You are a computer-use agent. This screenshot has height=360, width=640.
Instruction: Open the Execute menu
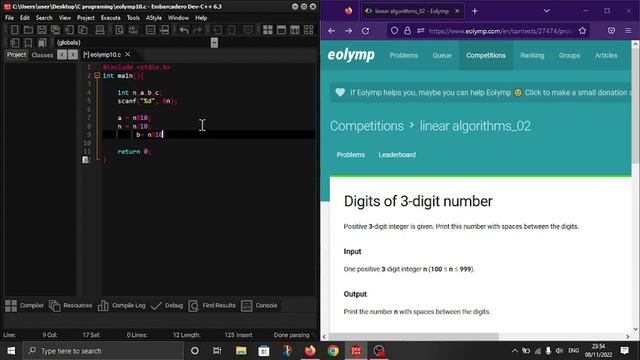point(111,18)
